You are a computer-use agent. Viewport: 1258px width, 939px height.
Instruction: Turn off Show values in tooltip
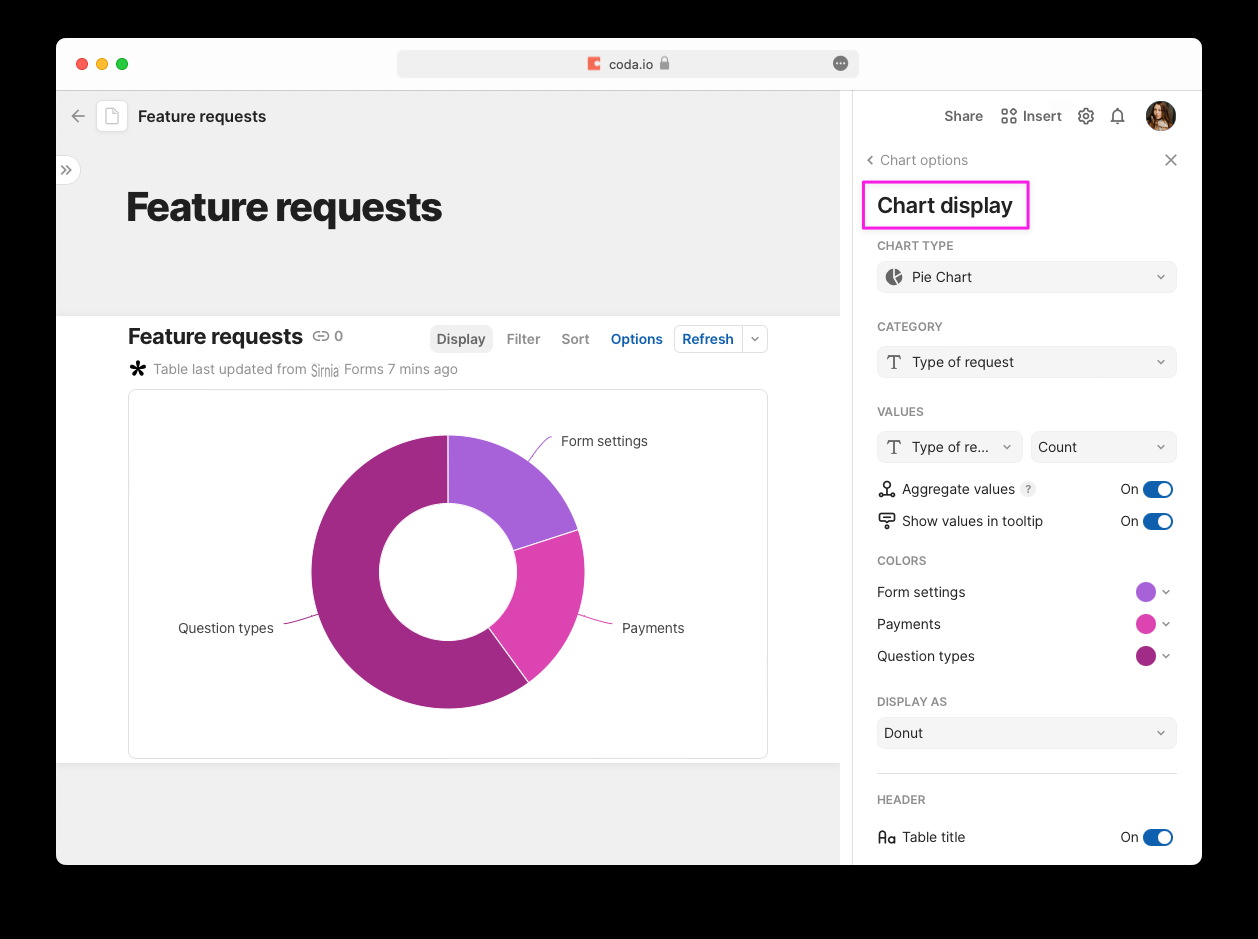1158,521
